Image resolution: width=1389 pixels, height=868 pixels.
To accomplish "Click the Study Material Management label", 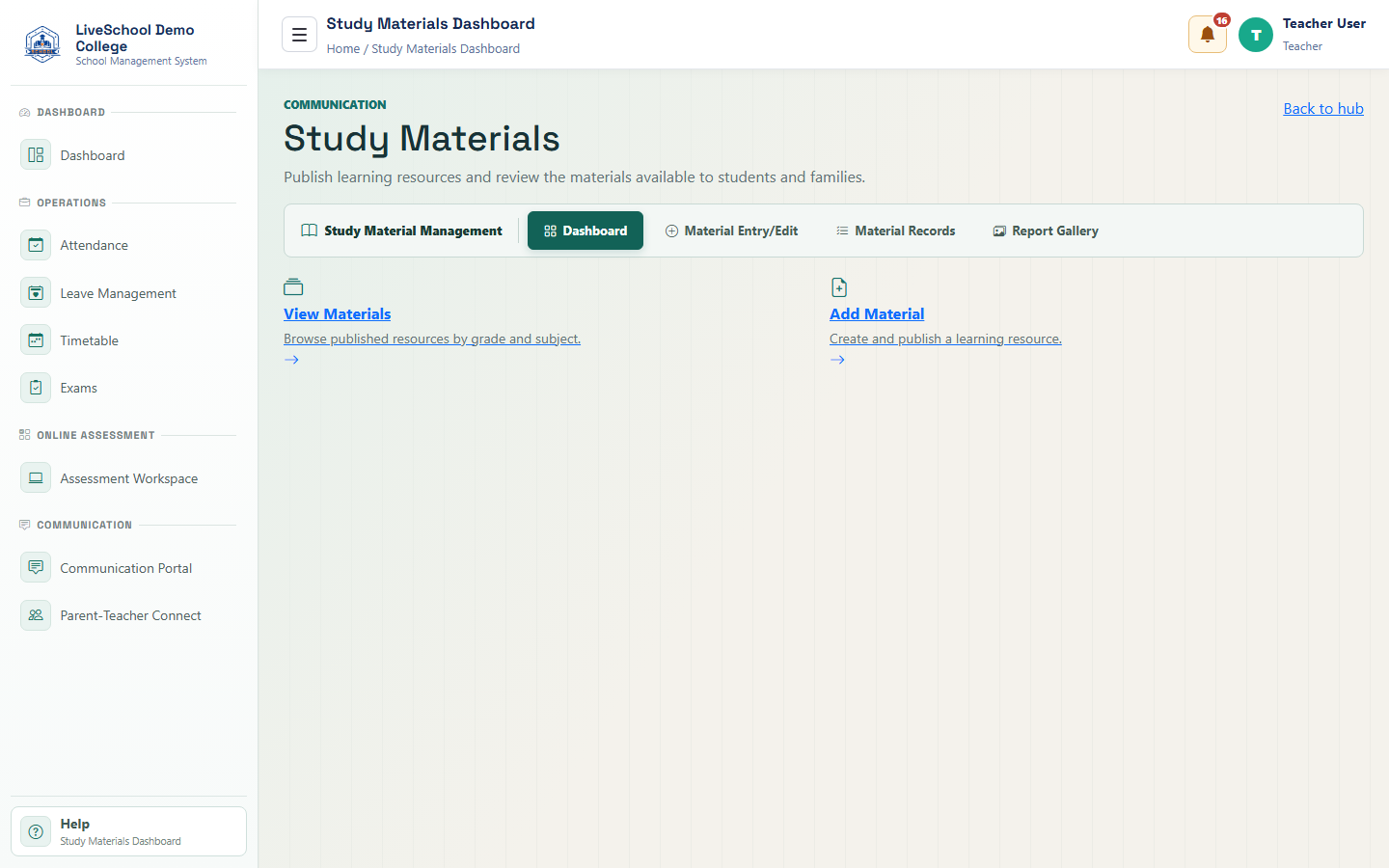I will [413, 231].
